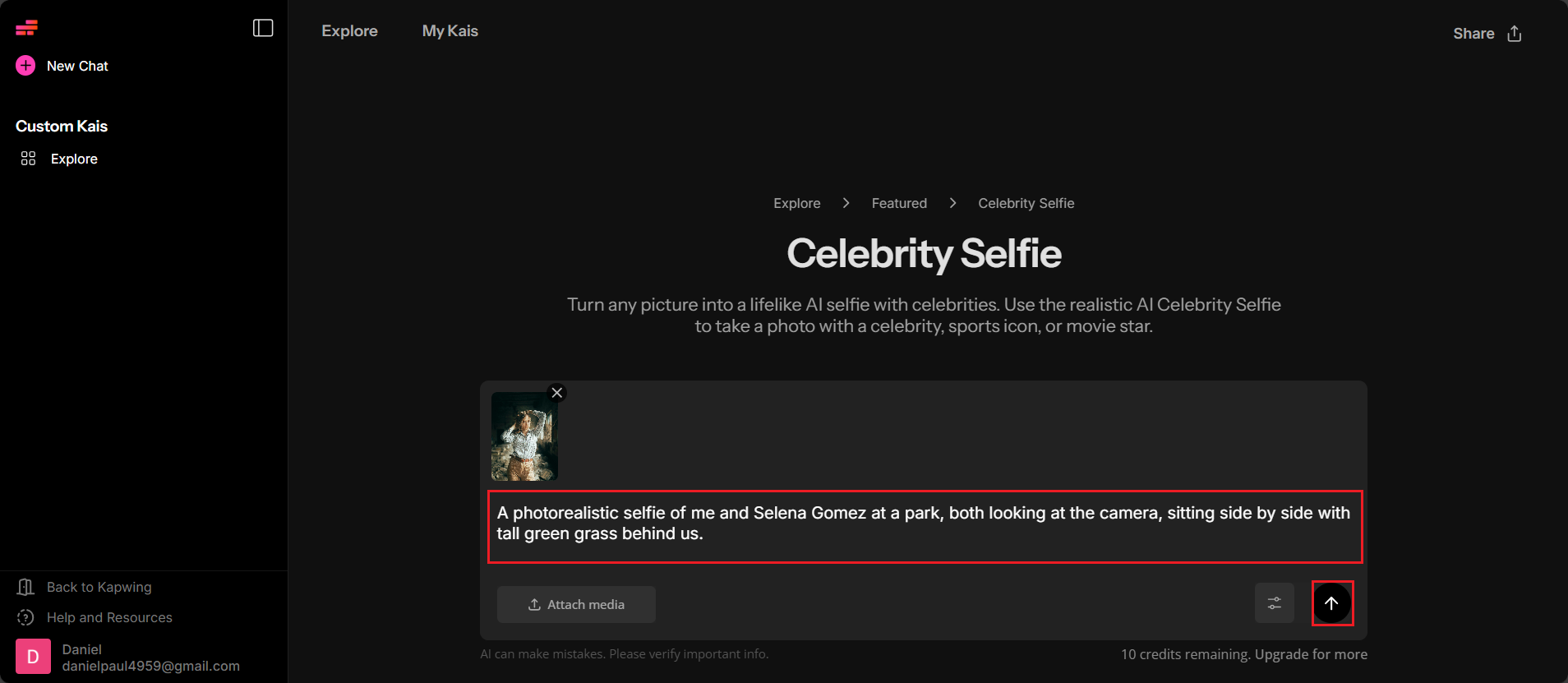
Task: Click the Kapwing logo icon
Action: pyautogui.click(x=26, y=28)
